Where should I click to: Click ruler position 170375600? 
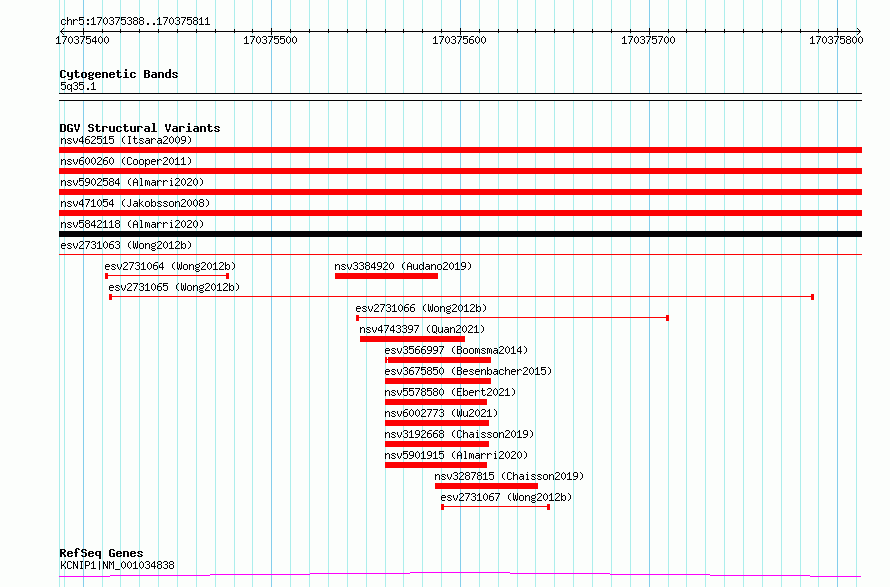click(459, 40)
